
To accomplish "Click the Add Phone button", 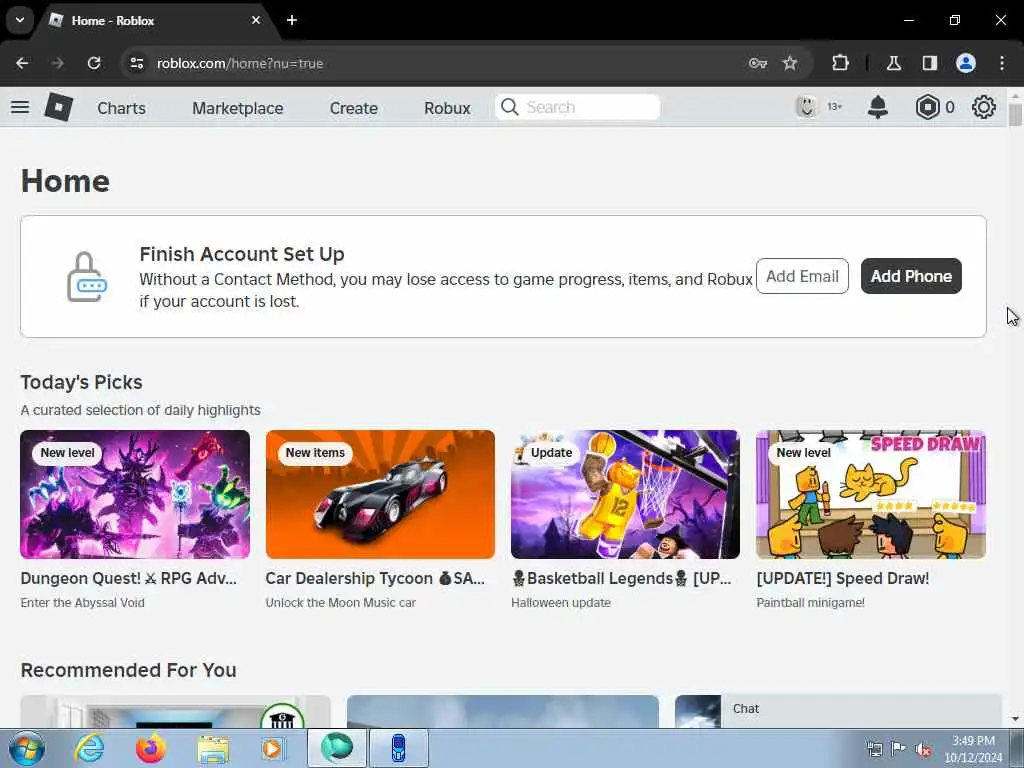I will [911, 276].
